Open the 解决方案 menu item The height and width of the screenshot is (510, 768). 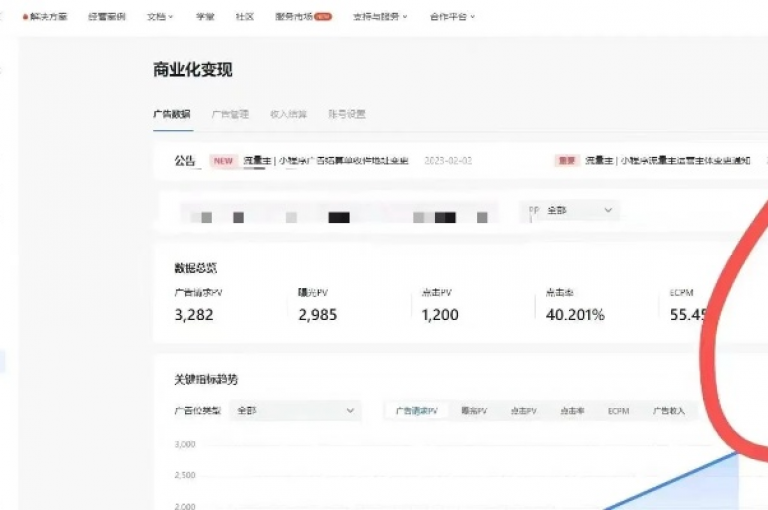click(48, 17)
